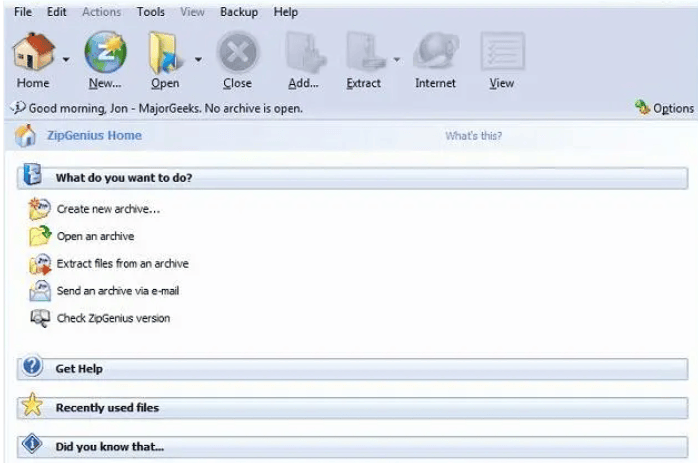
Task: Click the Internet toolbar icon
Action: click(435, 52)
